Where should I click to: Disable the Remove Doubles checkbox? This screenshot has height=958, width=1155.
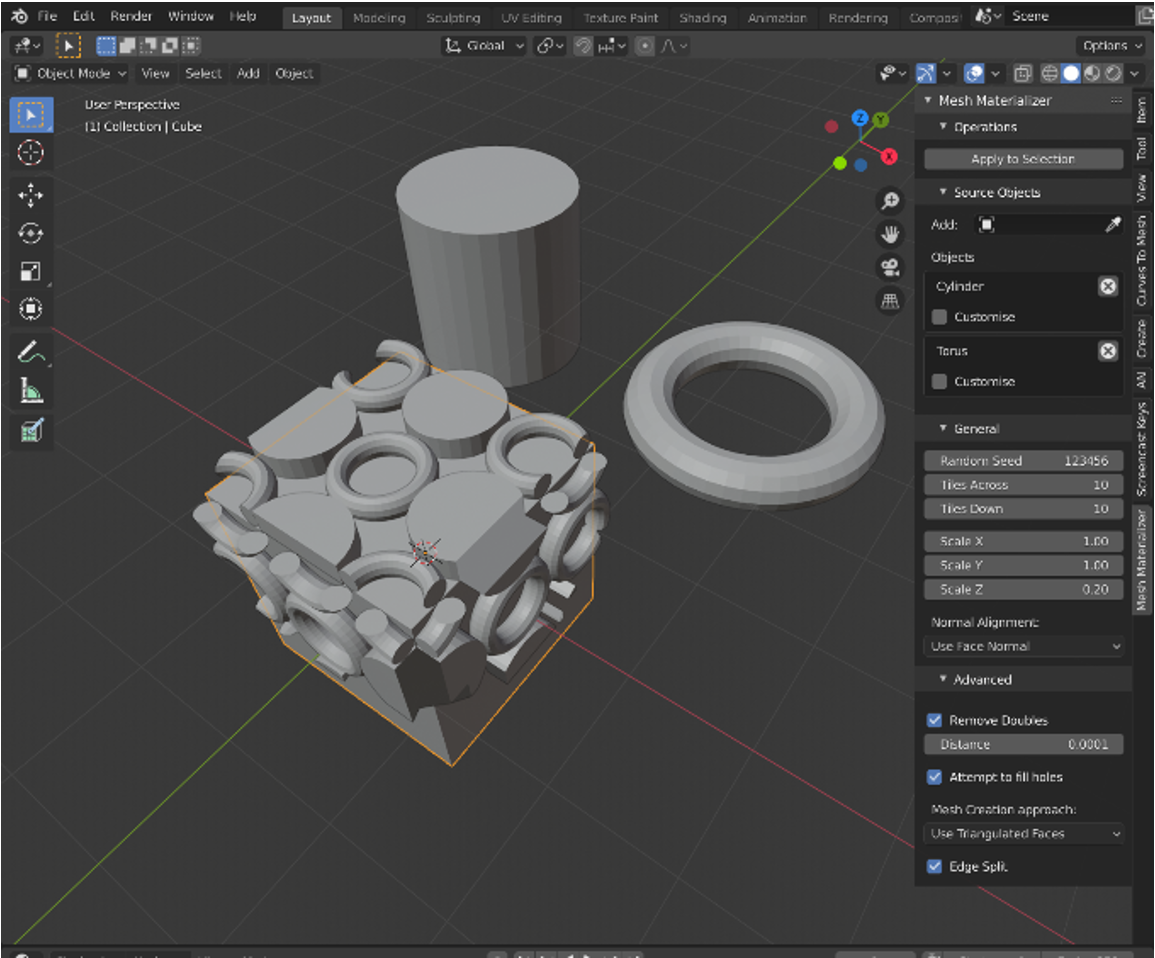click(x=935, y=720)
